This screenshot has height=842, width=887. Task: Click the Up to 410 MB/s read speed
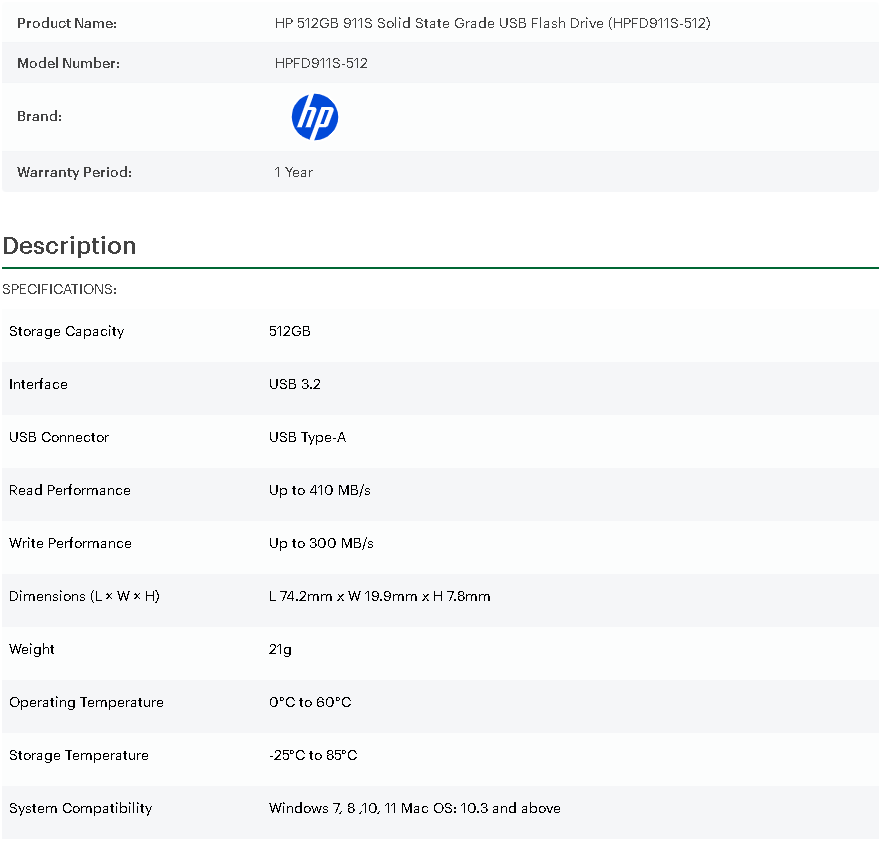tap(320, 490)
